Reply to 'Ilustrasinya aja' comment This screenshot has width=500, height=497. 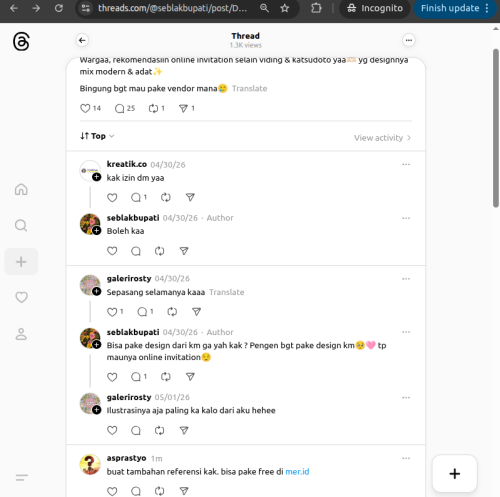tap(136, 430)
